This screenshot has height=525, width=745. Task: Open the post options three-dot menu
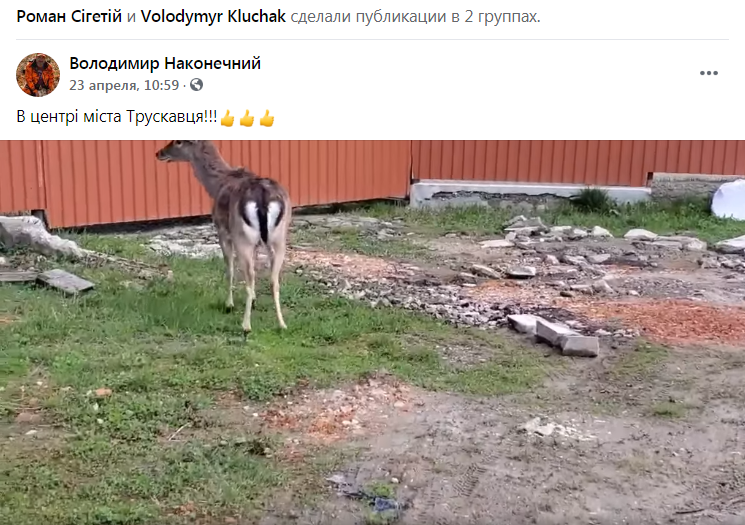[708, 73]
